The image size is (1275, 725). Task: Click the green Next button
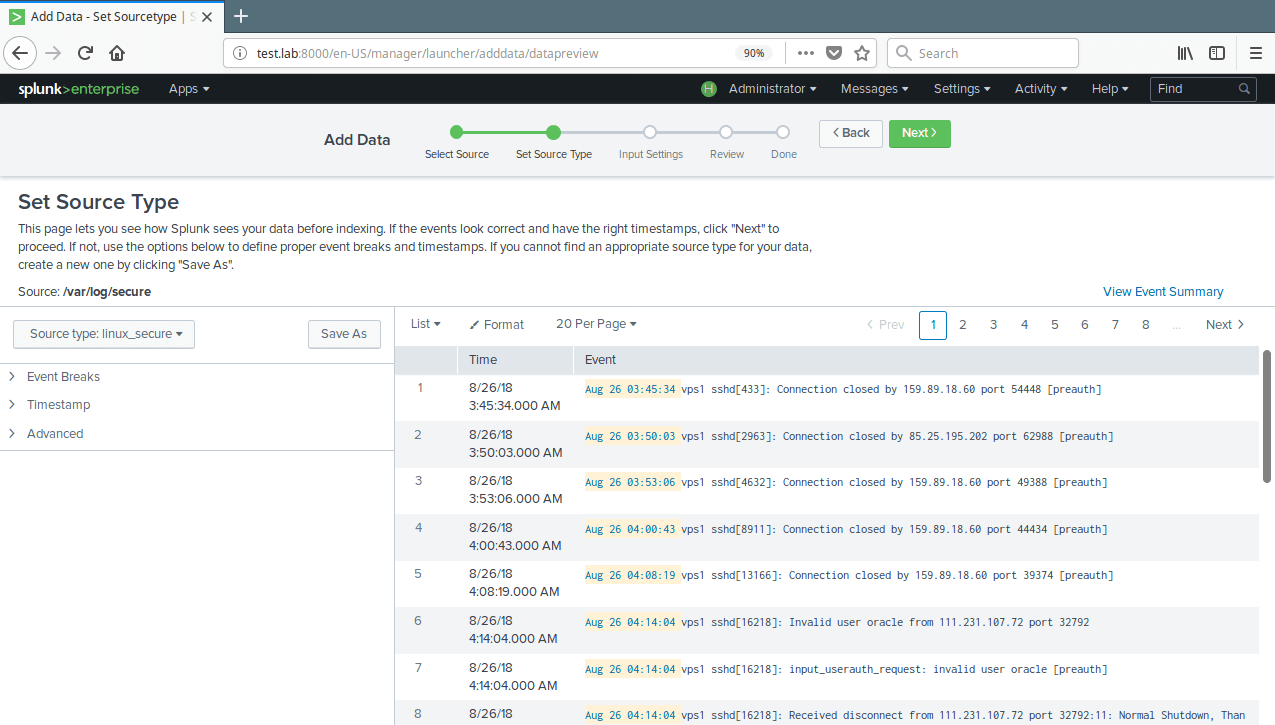tap(919, 133)
